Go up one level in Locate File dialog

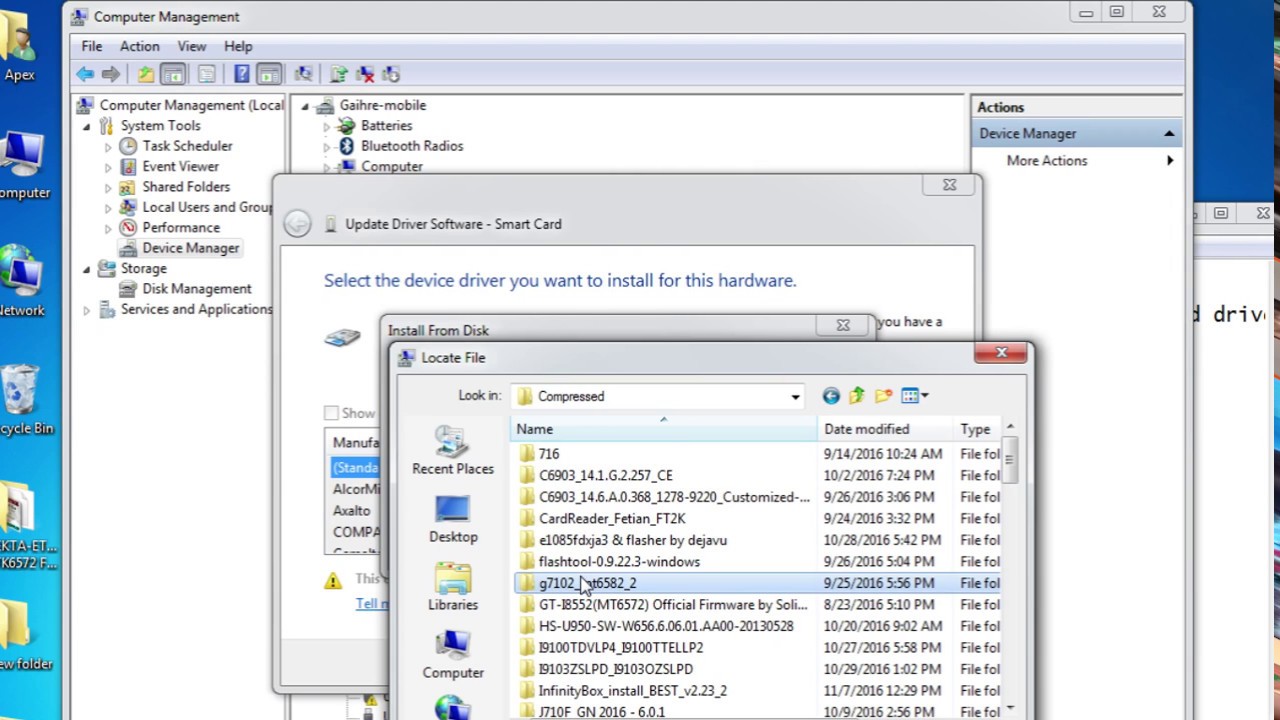point(857,396)
